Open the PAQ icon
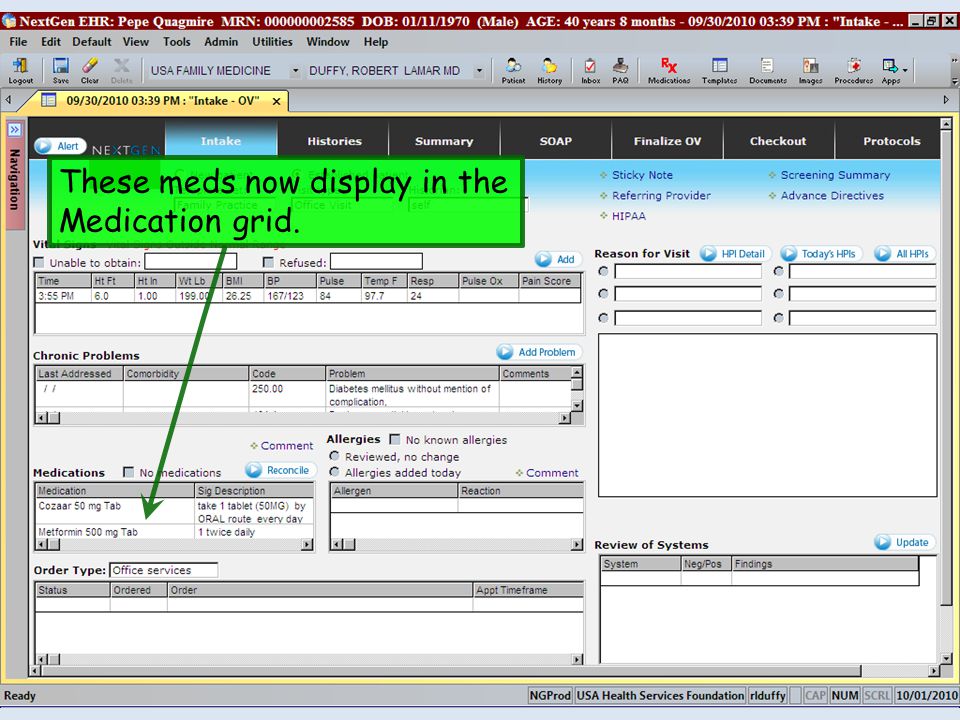 (620, 70)
